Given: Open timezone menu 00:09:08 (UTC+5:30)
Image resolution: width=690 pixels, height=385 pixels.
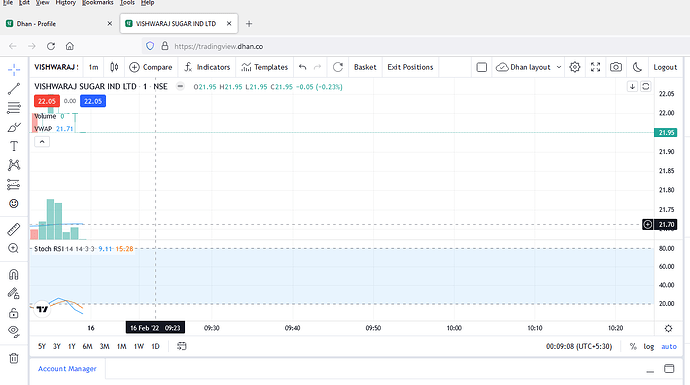Looking at the screenshot, I should [579, 346].
